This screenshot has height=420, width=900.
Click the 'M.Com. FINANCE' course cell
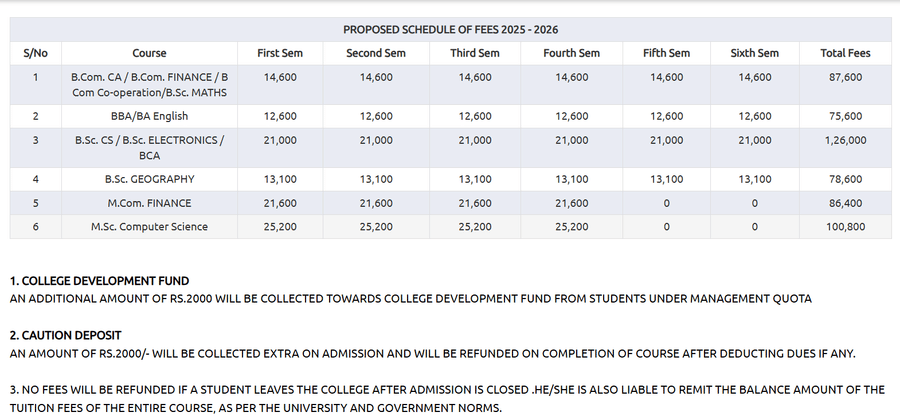[149, 203]
